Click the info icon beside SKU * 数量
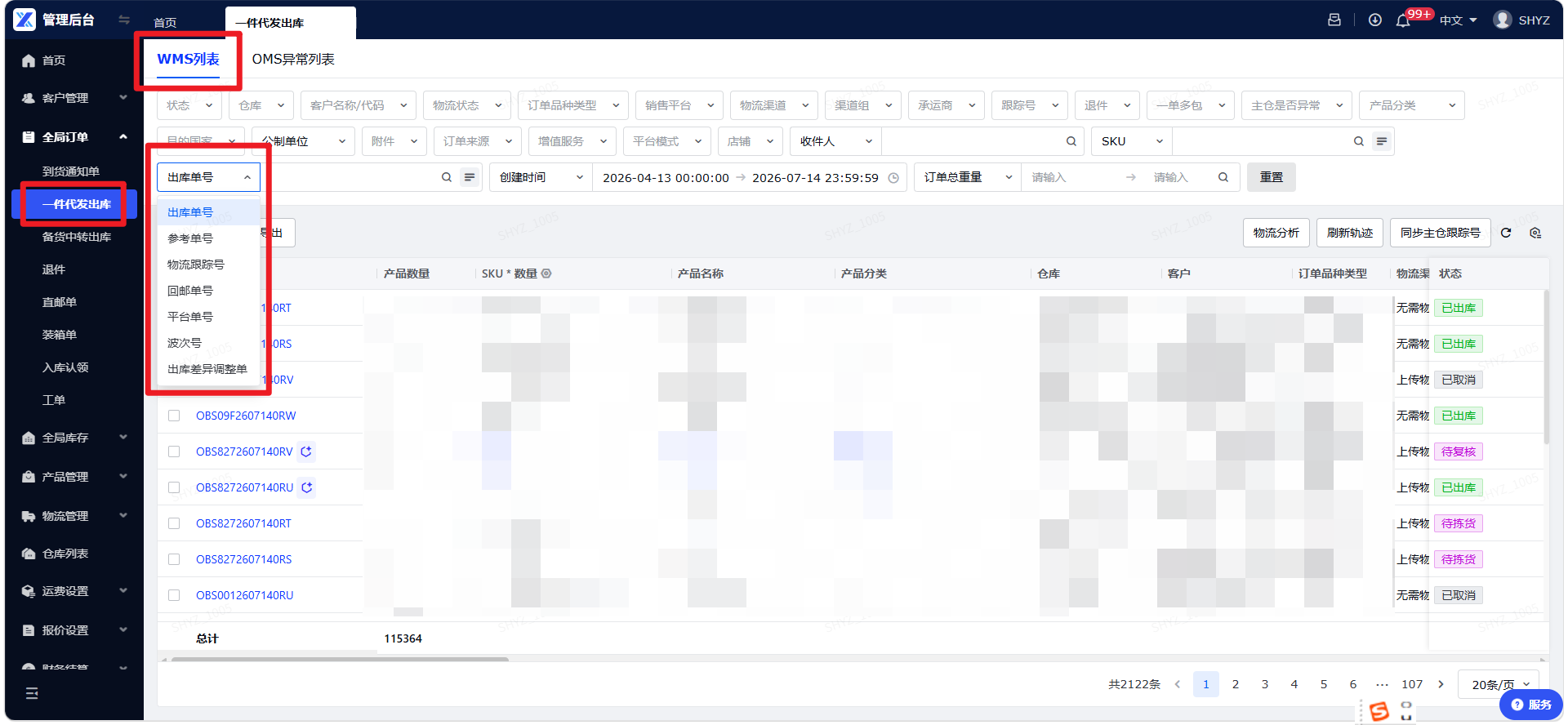 [x=546, y=274]
